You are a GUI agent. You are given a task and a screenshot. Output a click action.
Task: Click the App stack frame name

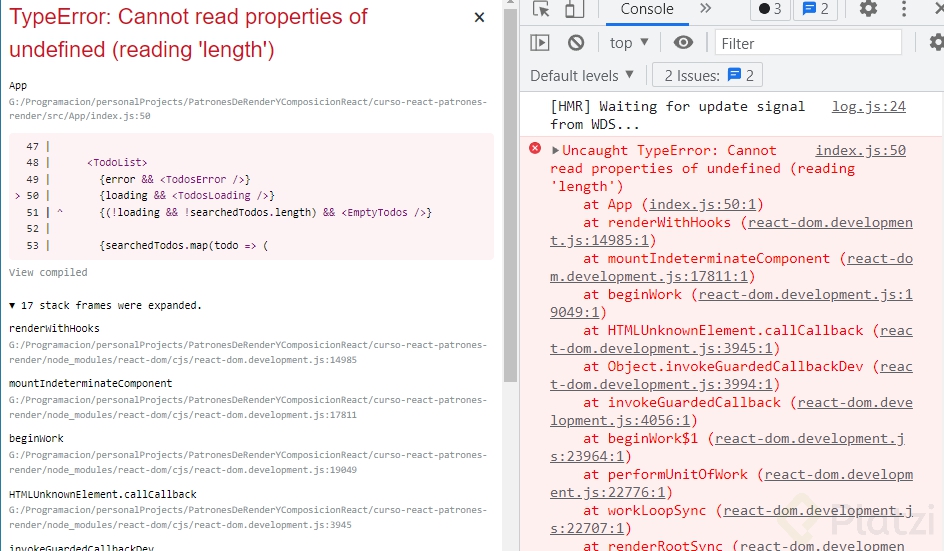pos(17,86)
